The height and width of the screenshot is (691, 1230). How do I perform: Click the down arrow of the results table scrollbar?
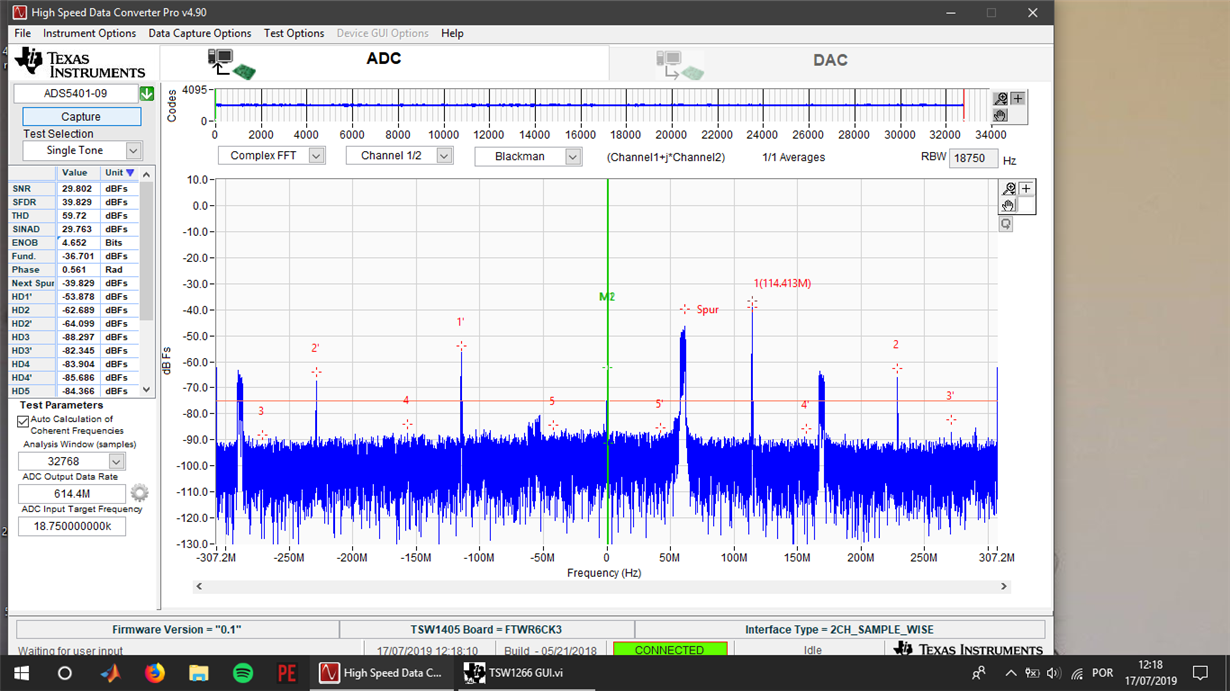point(147,390)
